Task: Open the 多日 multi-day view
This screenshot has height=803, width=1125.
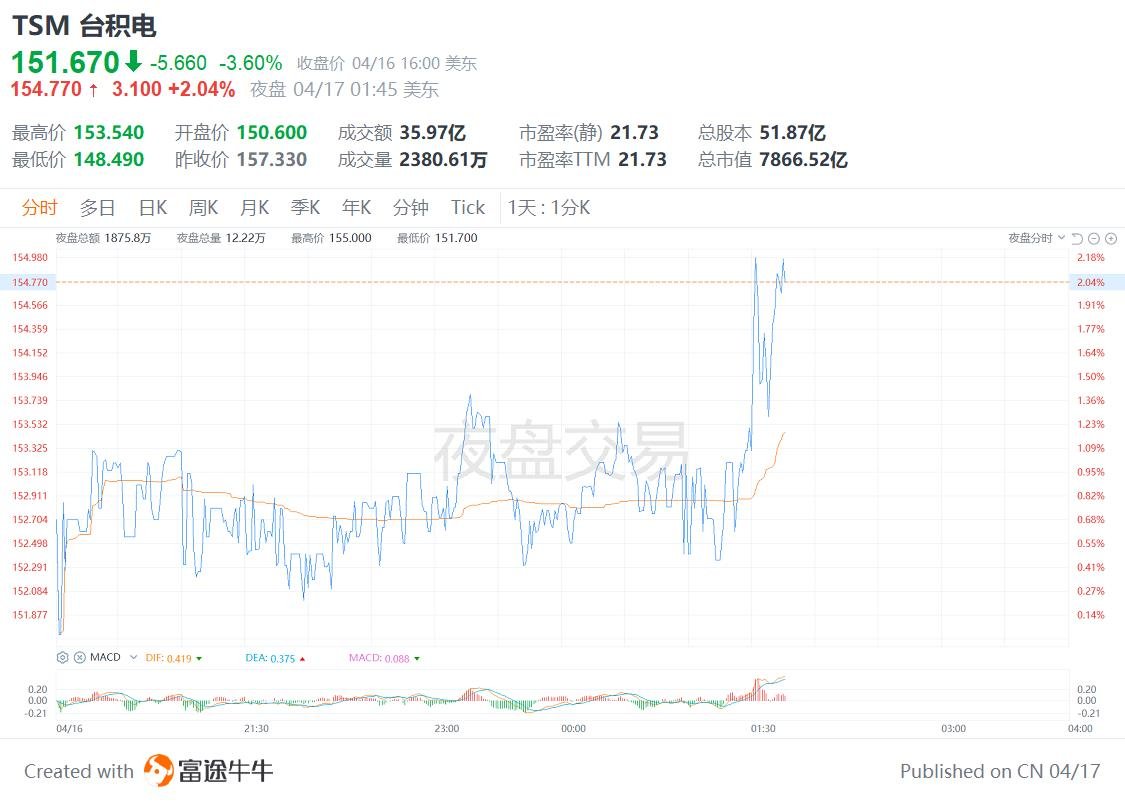Action: point(98,208)
